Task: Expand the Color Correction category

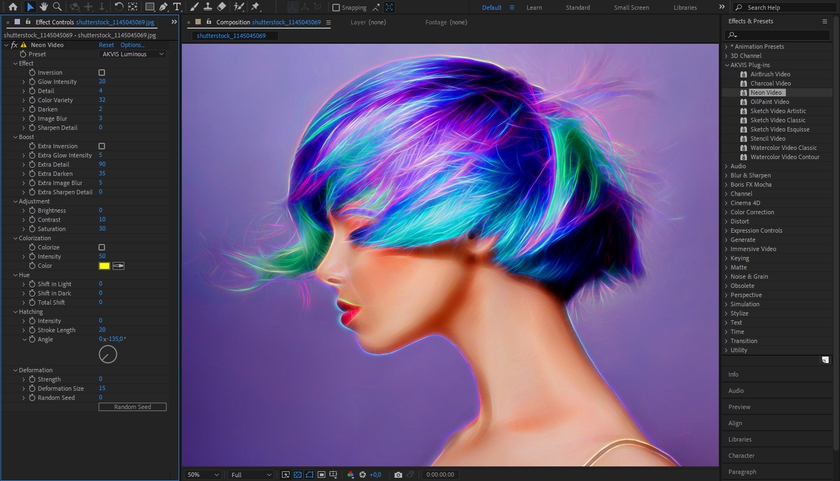Action: click(727, 212)
